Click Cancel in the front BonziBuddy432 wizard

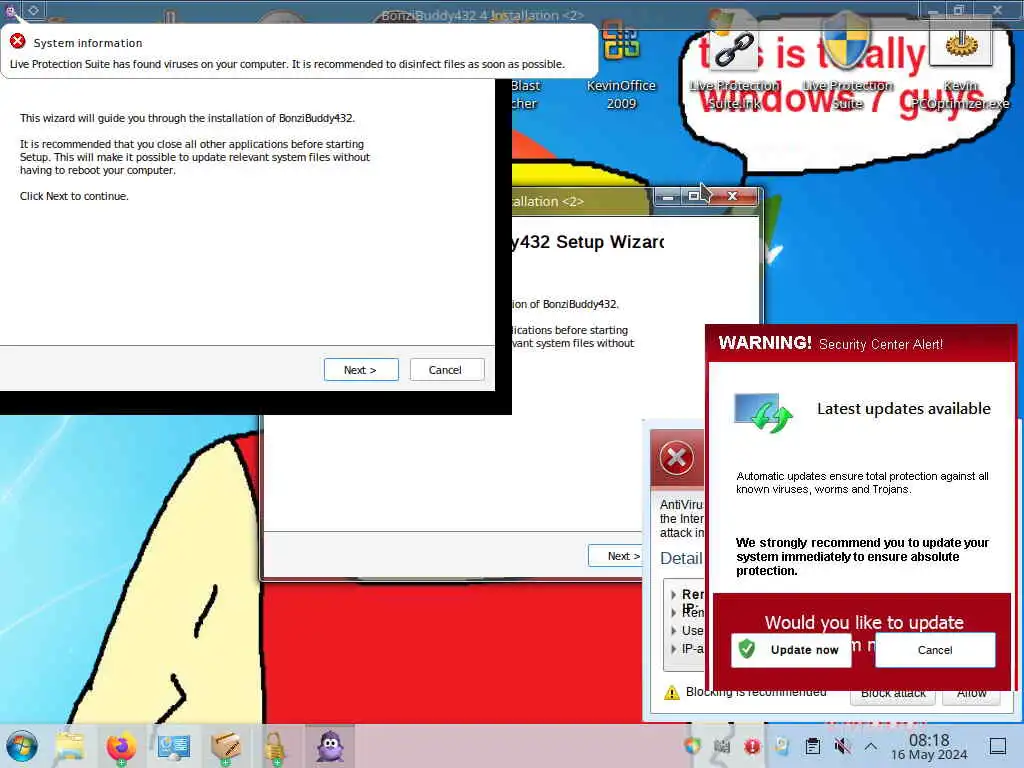coord(447,370)
